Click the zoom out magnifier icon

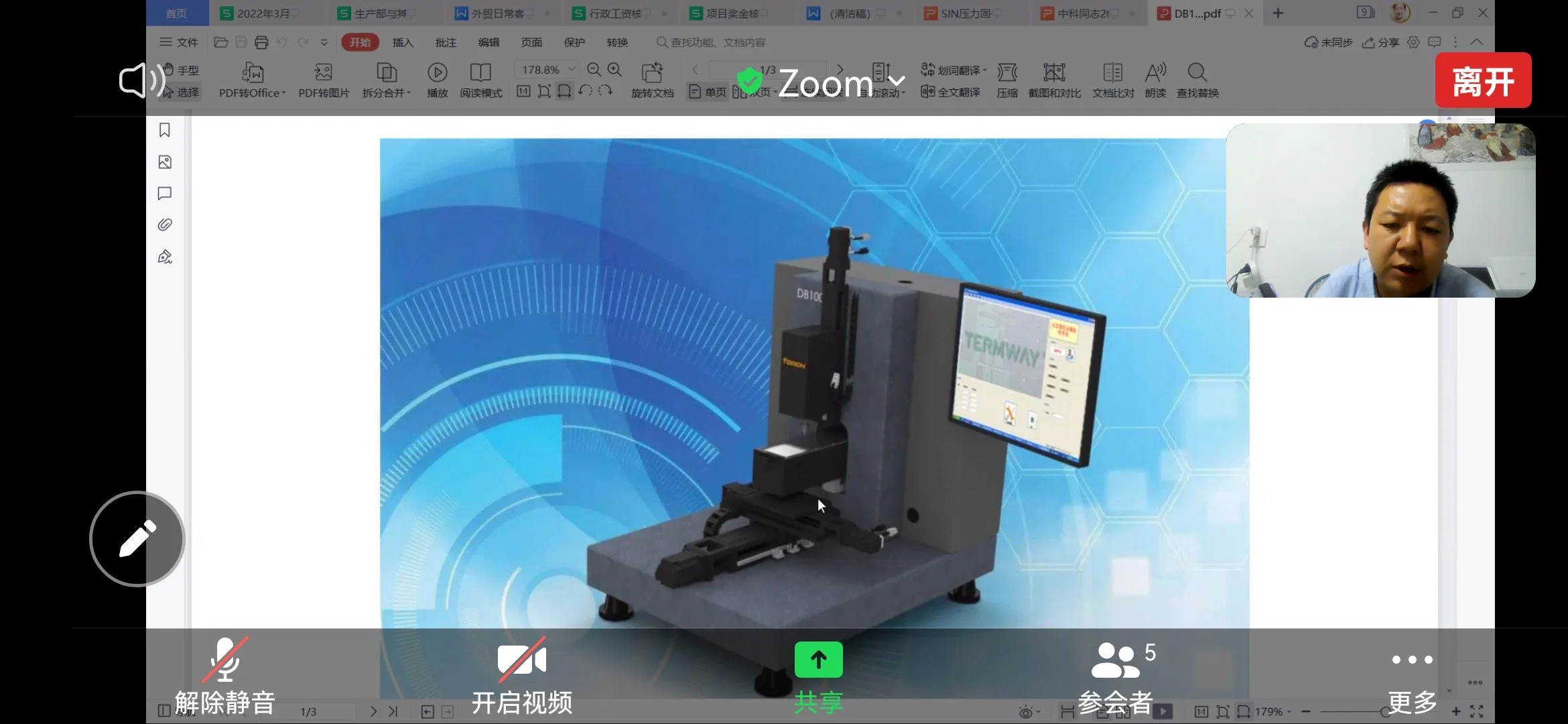click(594, 70)
